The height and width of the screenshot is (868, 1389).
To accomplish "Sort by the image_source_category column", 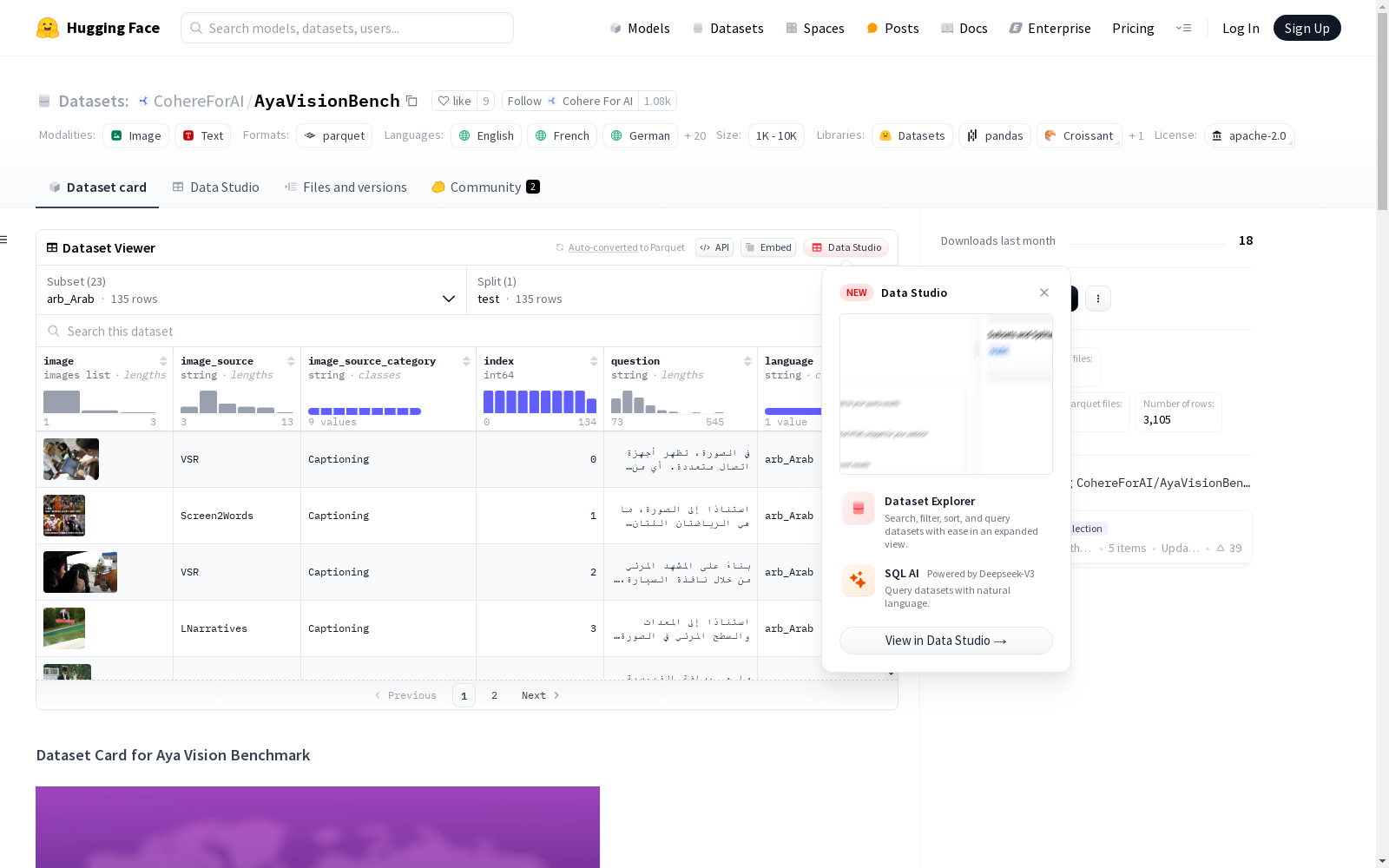I will pos(466,361).
